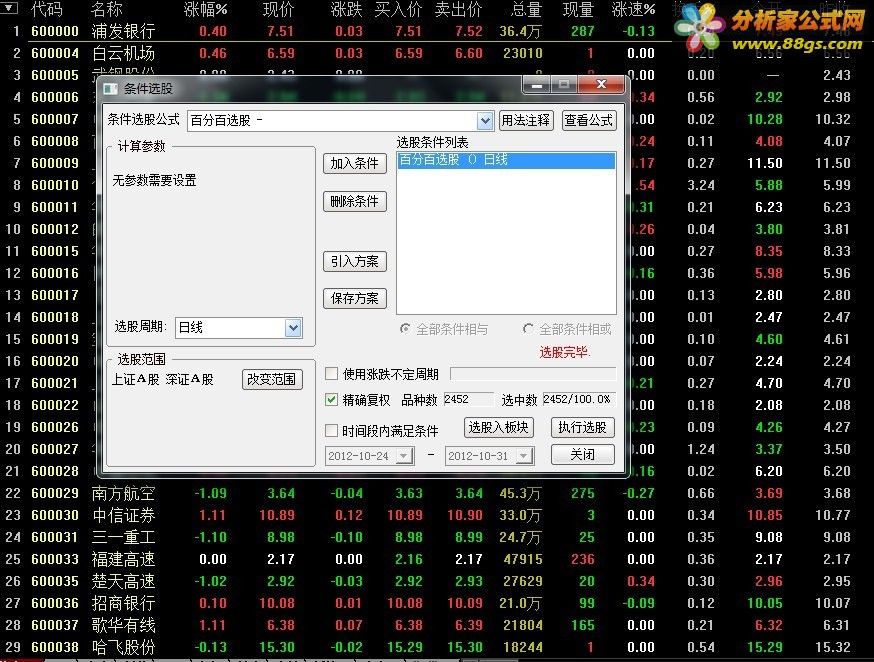Uncheck the 精确复权 checkbox
This screenshot has width=874, height=662.
point(331,399)
